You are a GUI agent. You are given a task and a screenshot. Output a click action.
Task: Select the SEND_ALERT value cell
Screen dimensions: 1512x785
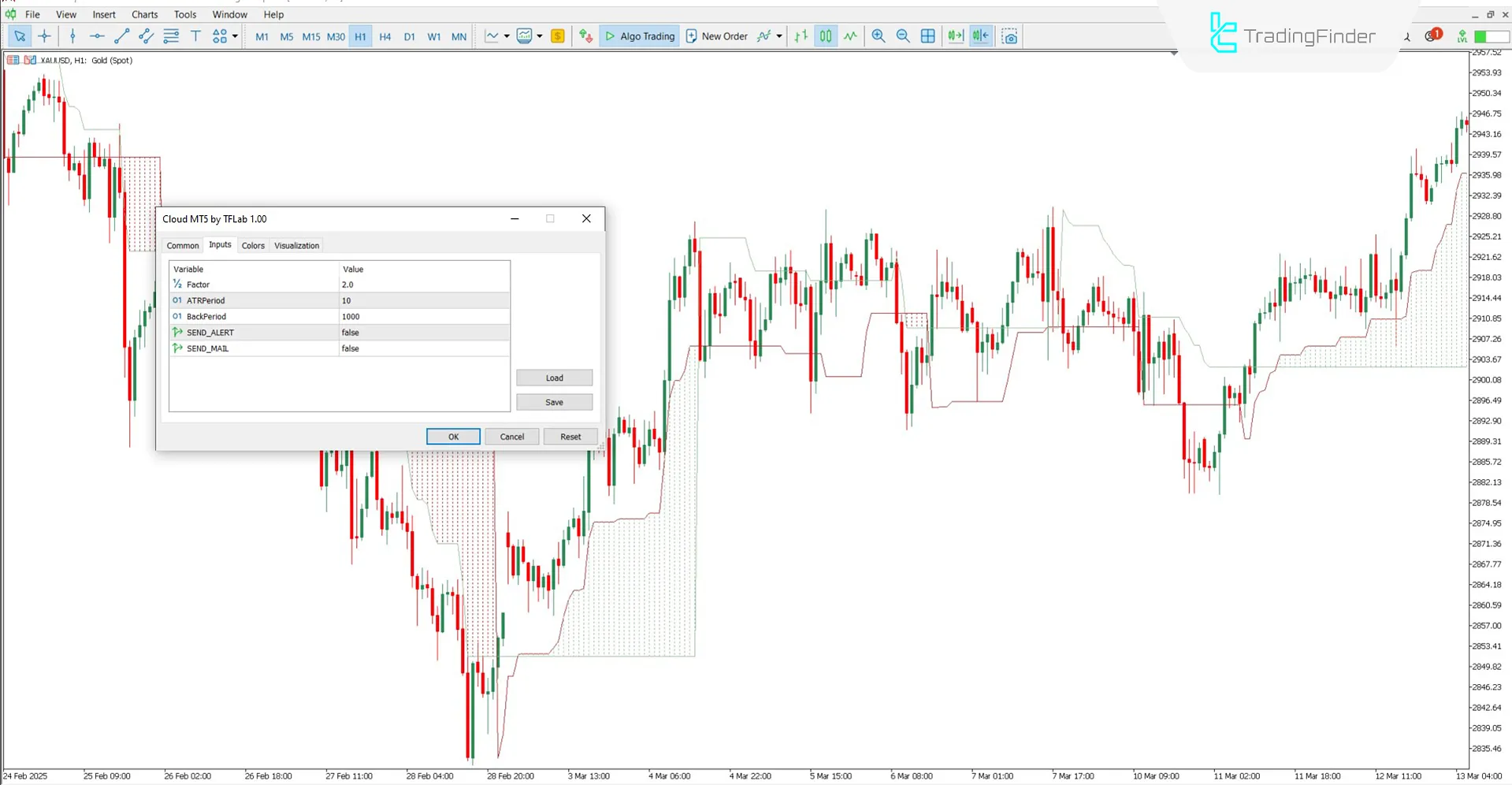click(x=424, y=333)
